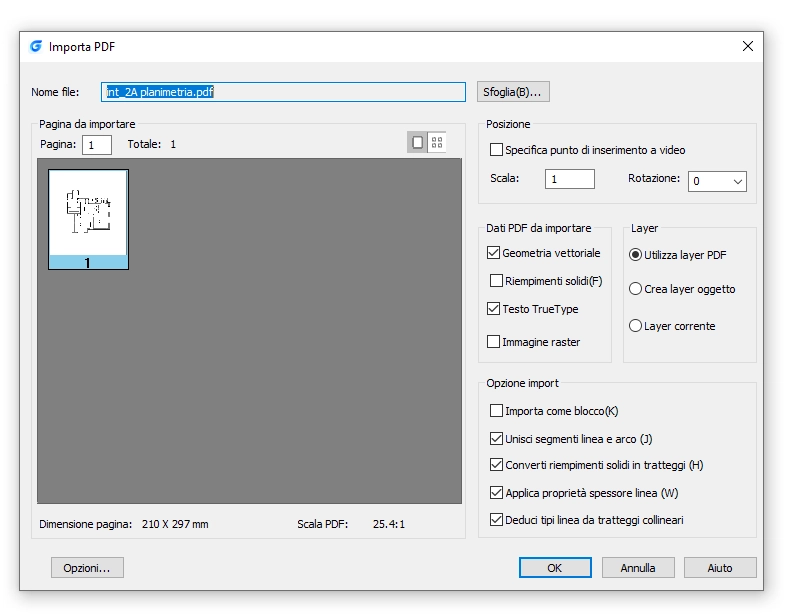Viewport: 792px width, 615px height.
Task: Click Annulla to cancel import
Action: point(638,568)
